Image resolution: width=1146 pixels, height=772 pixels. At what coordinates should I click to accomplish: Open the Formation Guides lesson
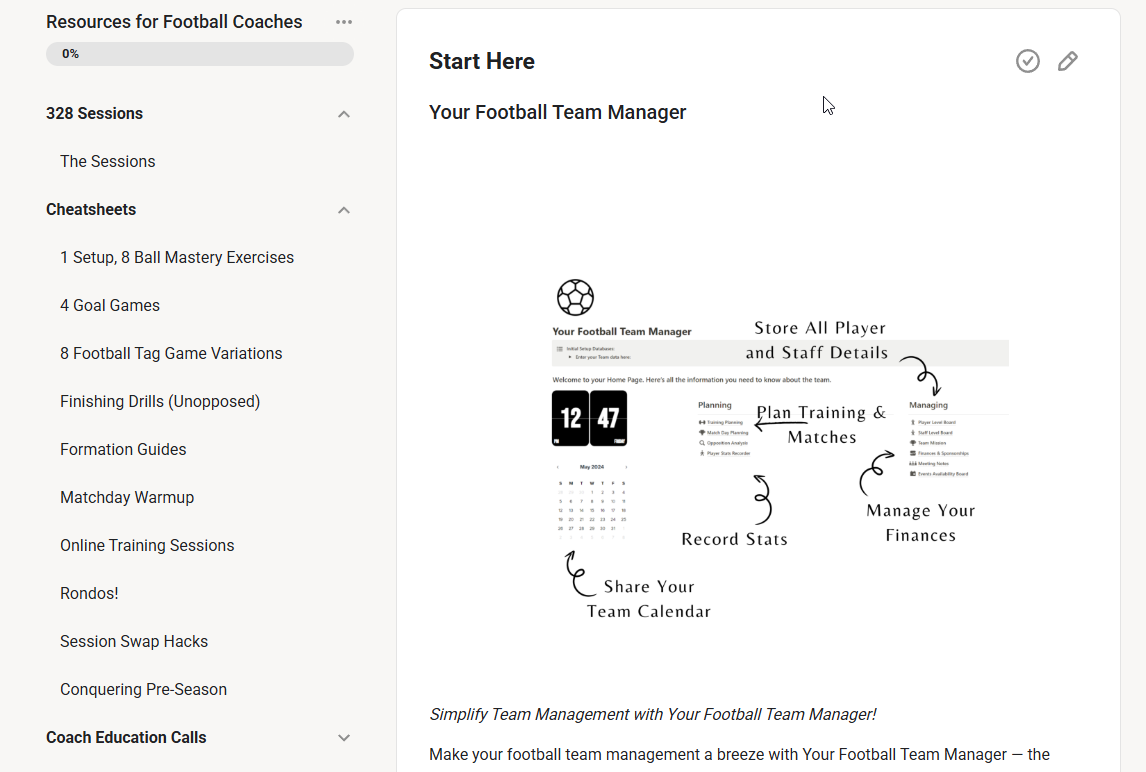point(123,449)
